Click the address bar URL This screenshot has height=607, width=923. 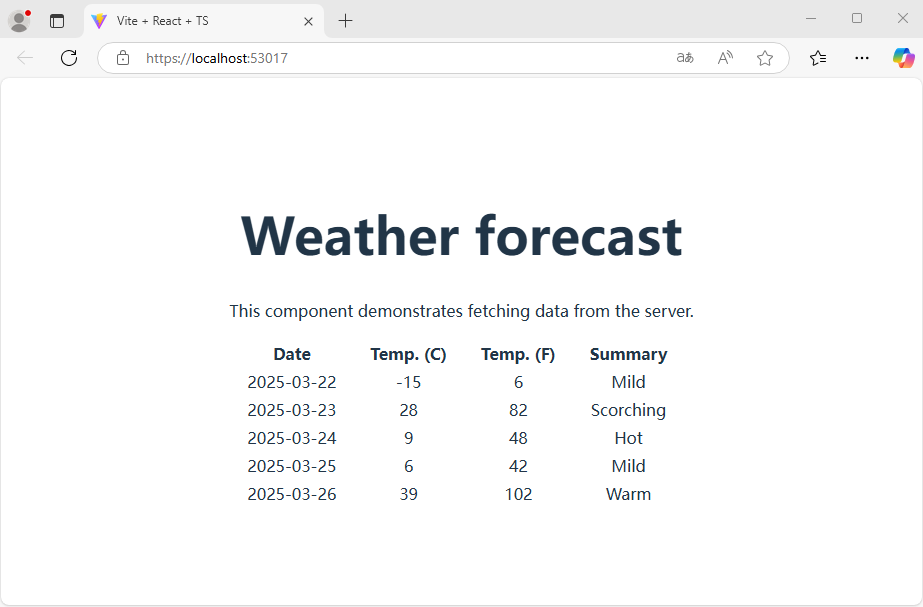pyautogui.click(x=217, y=58)
